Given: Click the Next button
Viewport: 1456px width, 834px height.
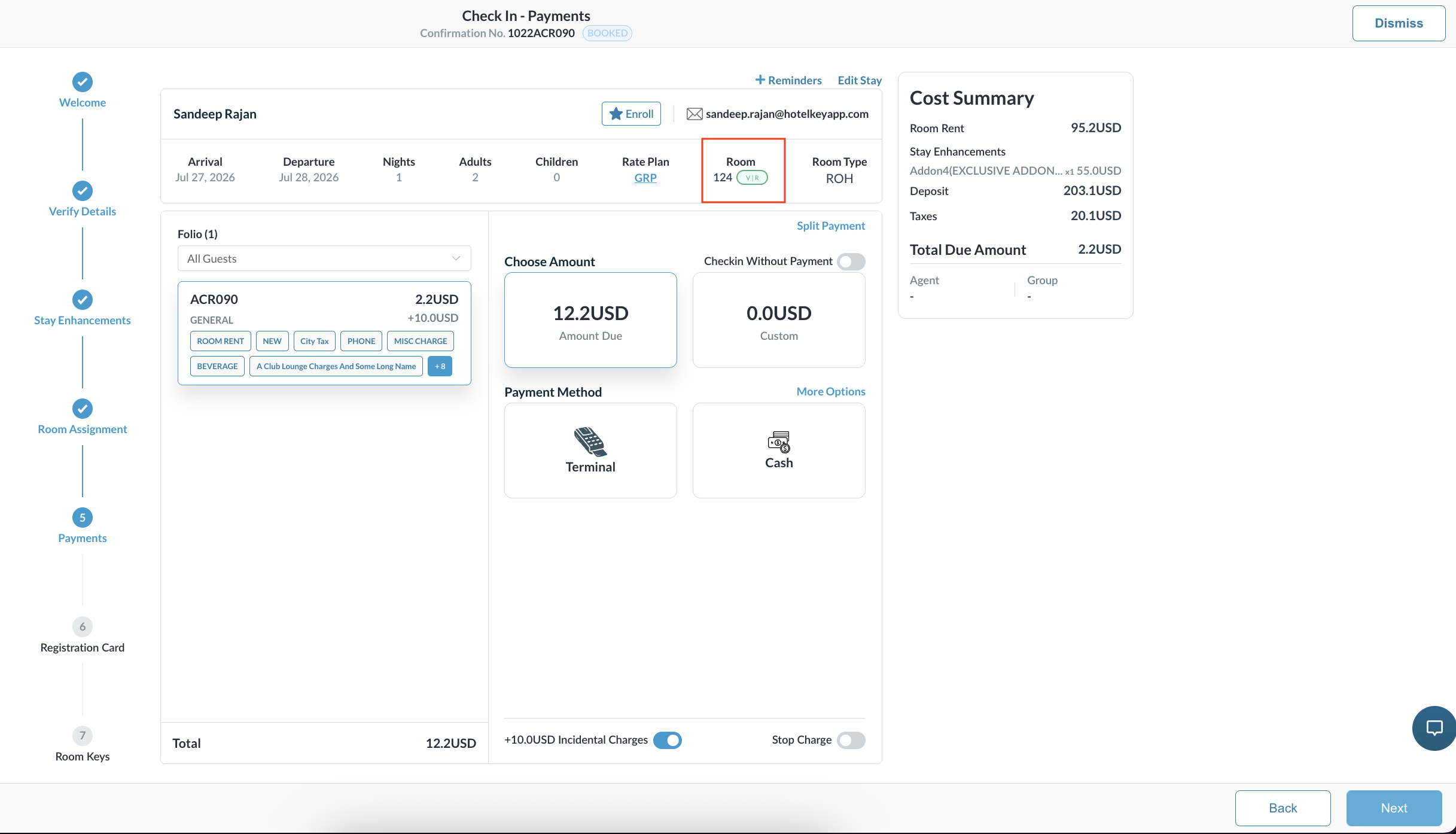Looking at the screenshot, I should (1394, 808).
